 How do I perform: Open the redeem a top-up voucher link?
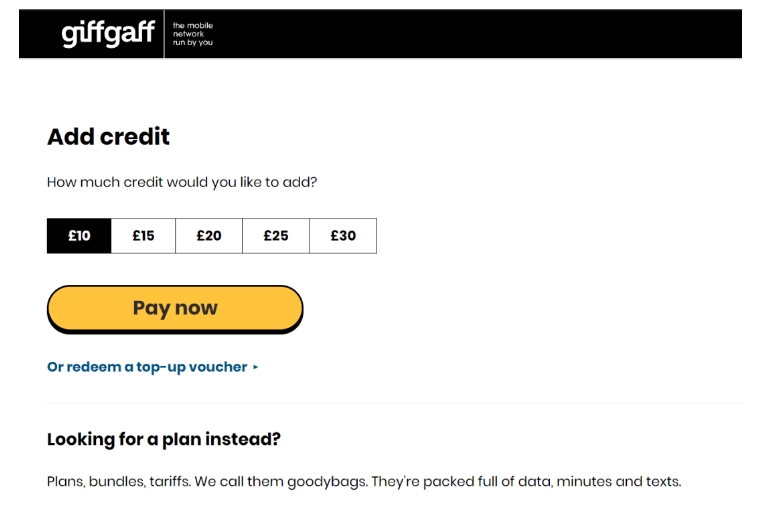[x=147, y=367]
